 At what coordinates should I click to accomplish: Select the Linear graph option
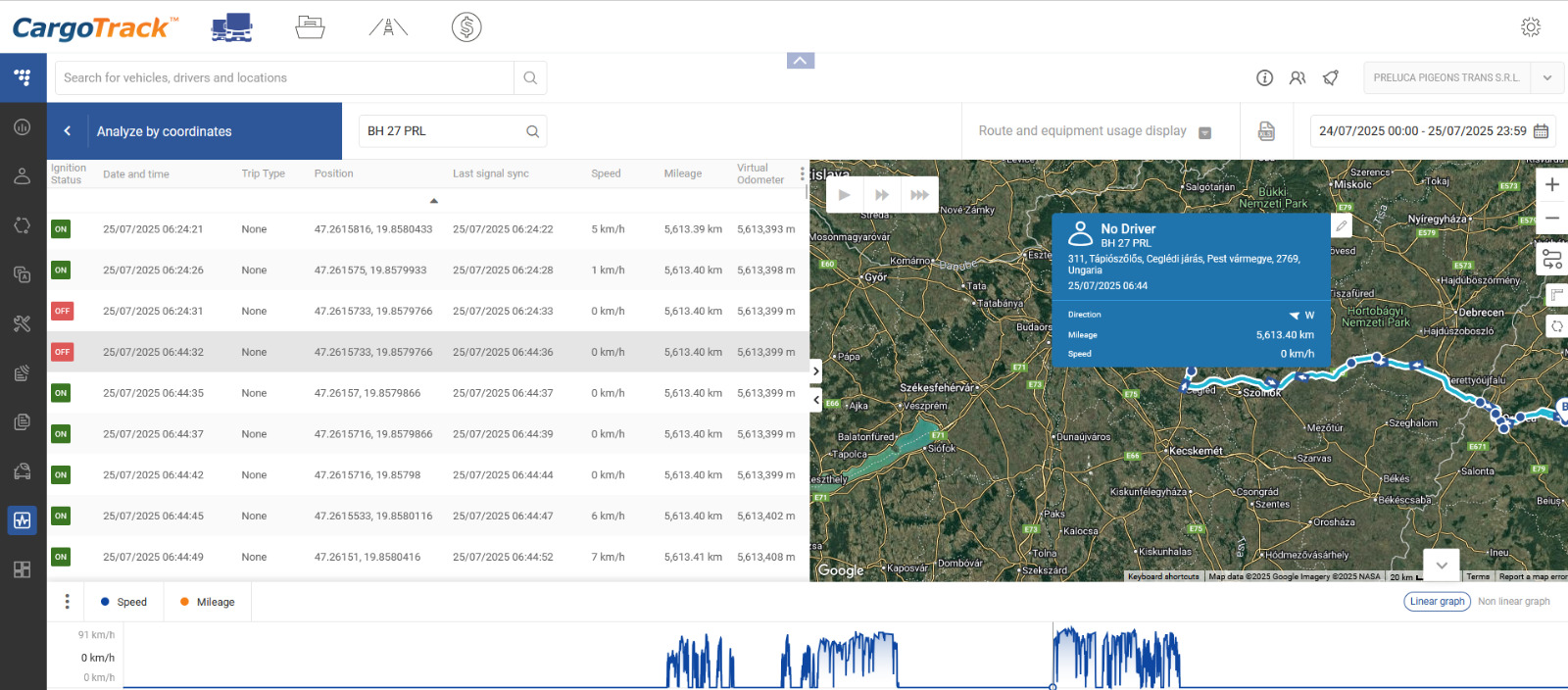pos(1437,602)
